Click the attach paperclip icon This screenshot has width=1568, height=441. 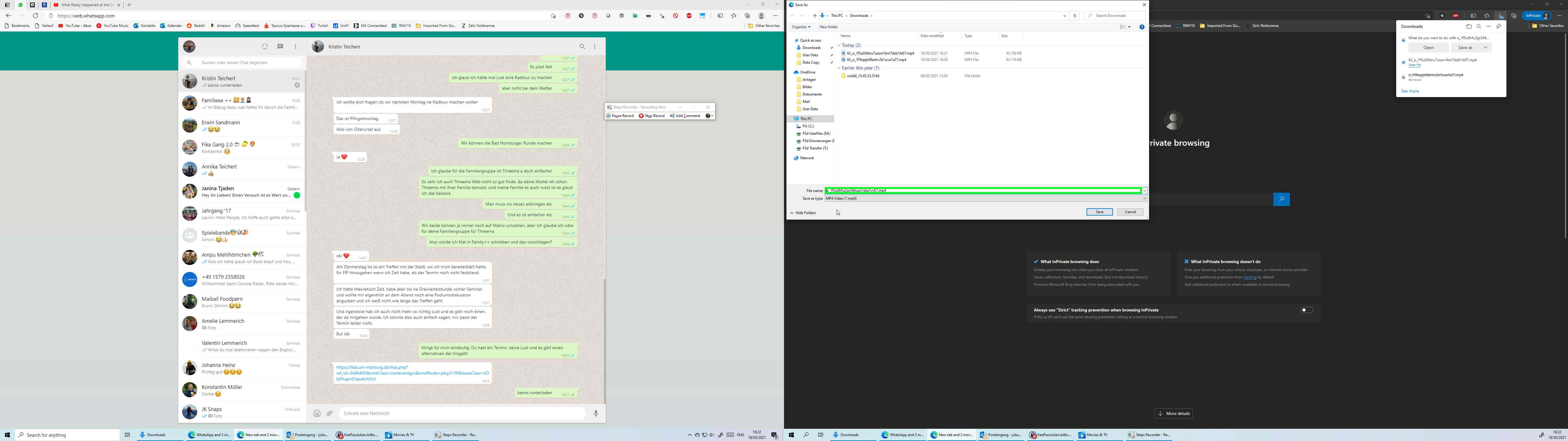(x=329, y=413)
